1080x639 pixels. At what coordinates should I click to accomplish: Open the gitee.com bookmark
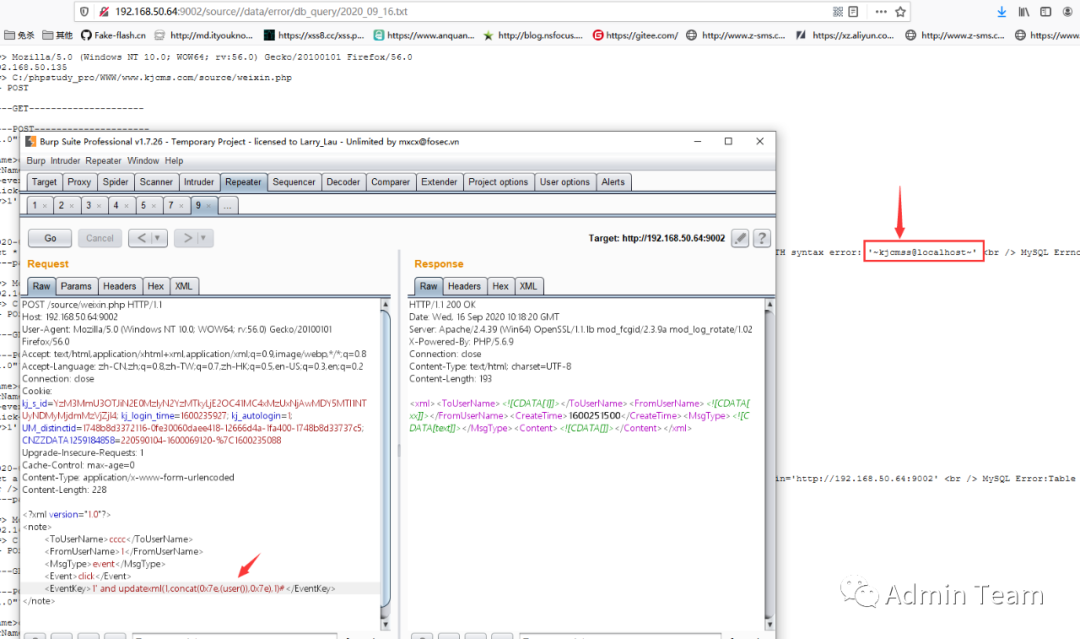pos(635,35)
